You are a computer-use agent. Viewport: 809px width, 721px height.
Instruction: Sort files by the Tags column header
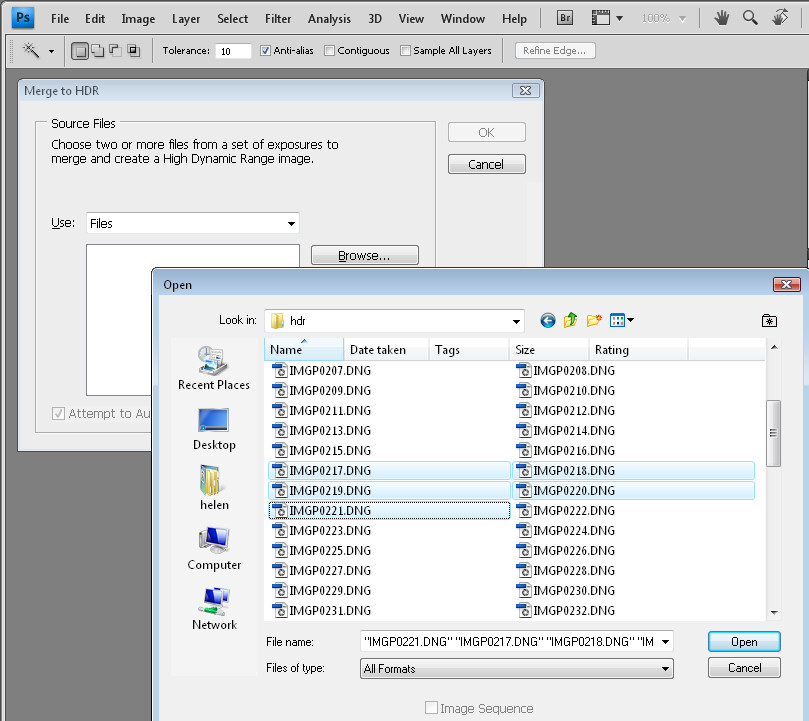469,349
